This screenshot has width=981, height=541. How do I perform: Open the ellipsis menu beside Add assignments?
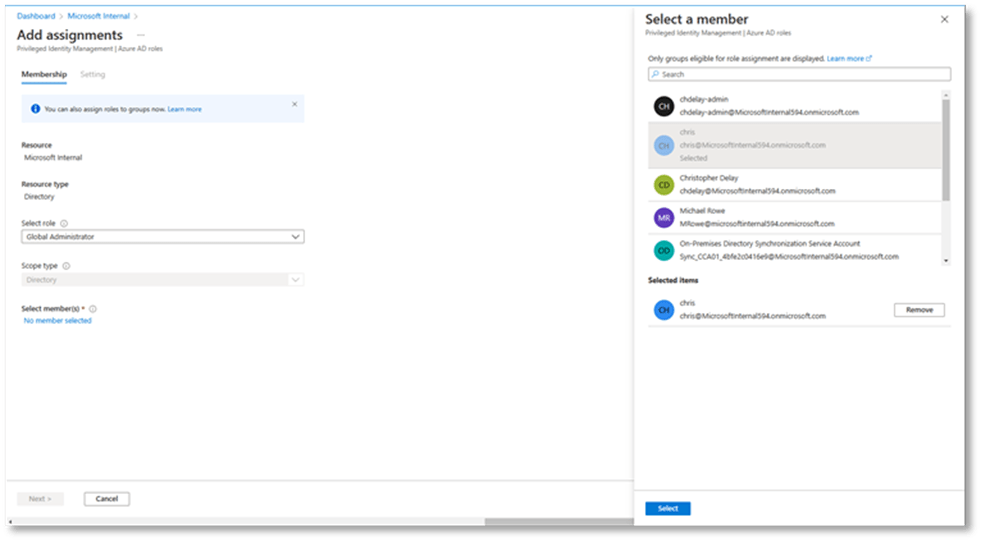[141, 35]
